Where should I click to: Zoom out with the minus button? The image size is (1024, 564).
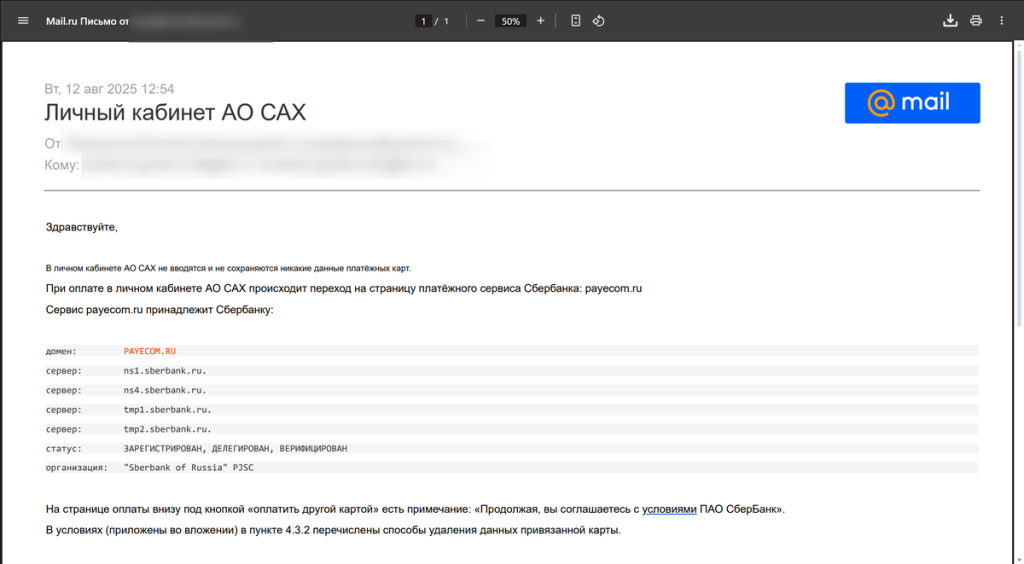coord(481,21)
